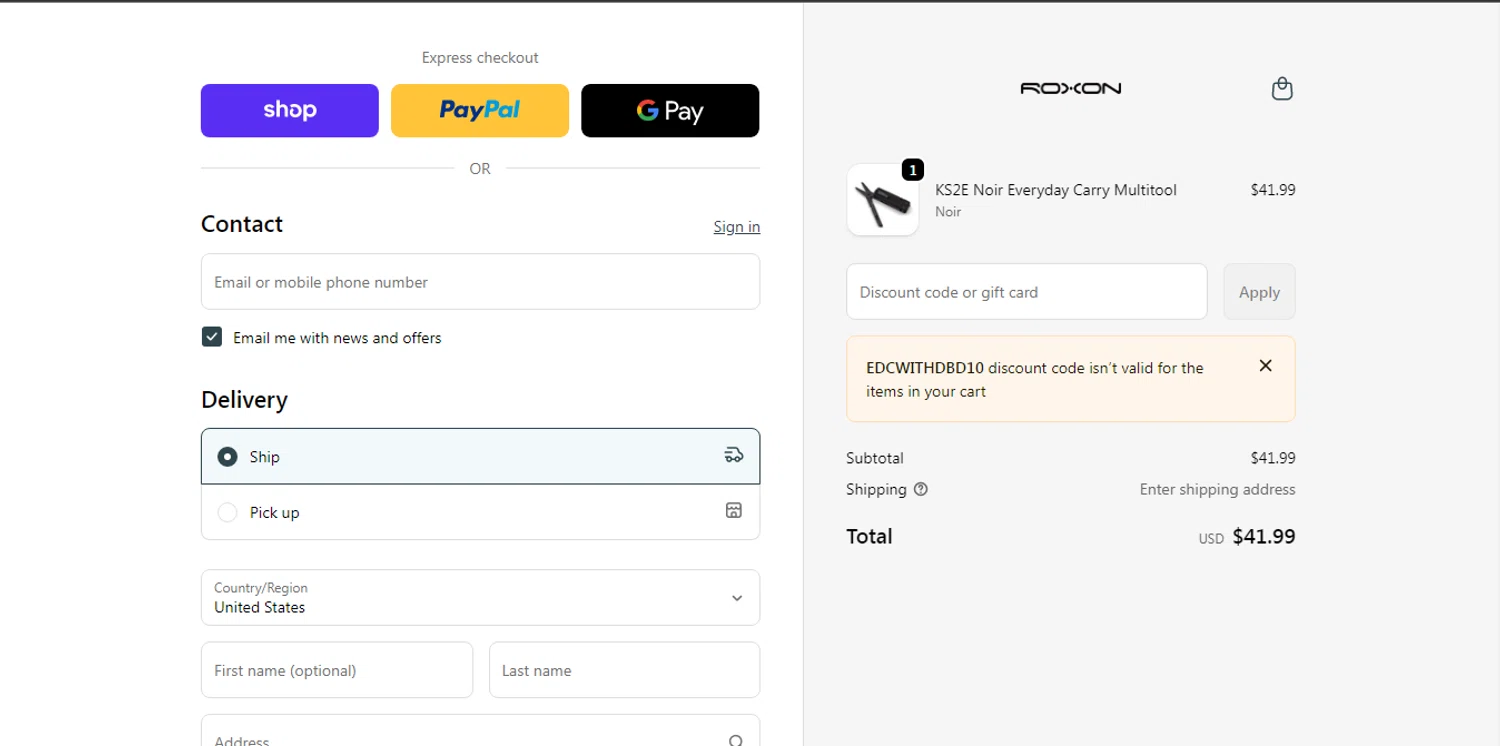
Task: Click the disabled Apply discount button
Action: (x=1259, y=292)
